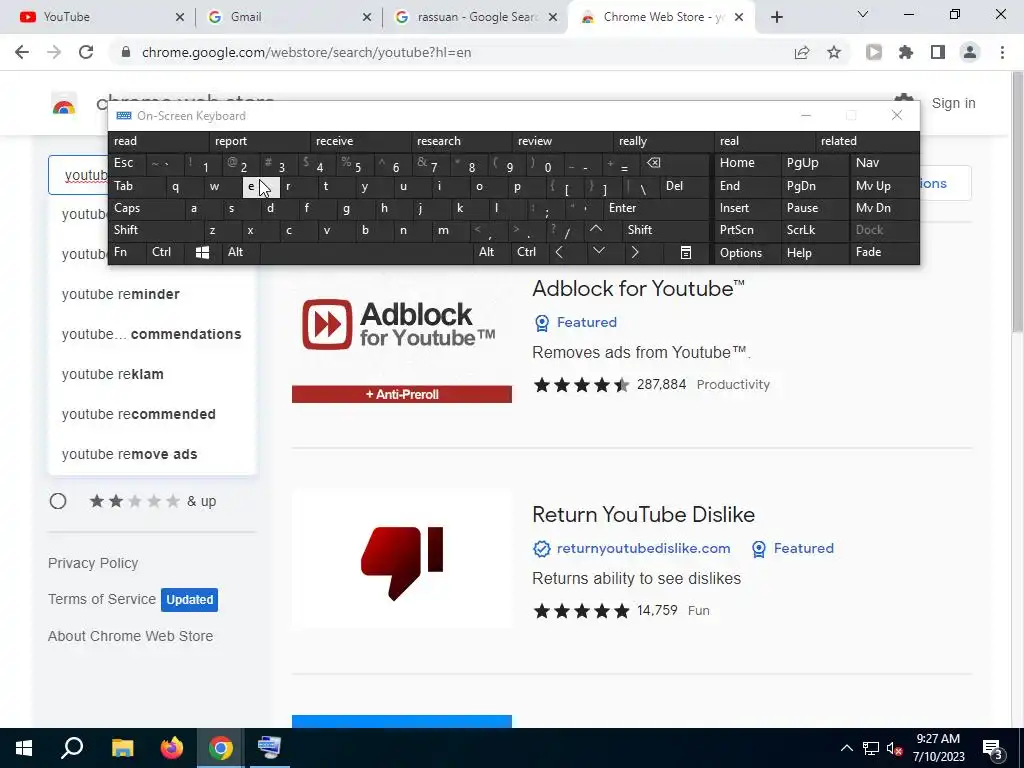Toggle the Chrome side panel icon
This screenshot has width=1024, height=768.
click(x=938, y=52)
